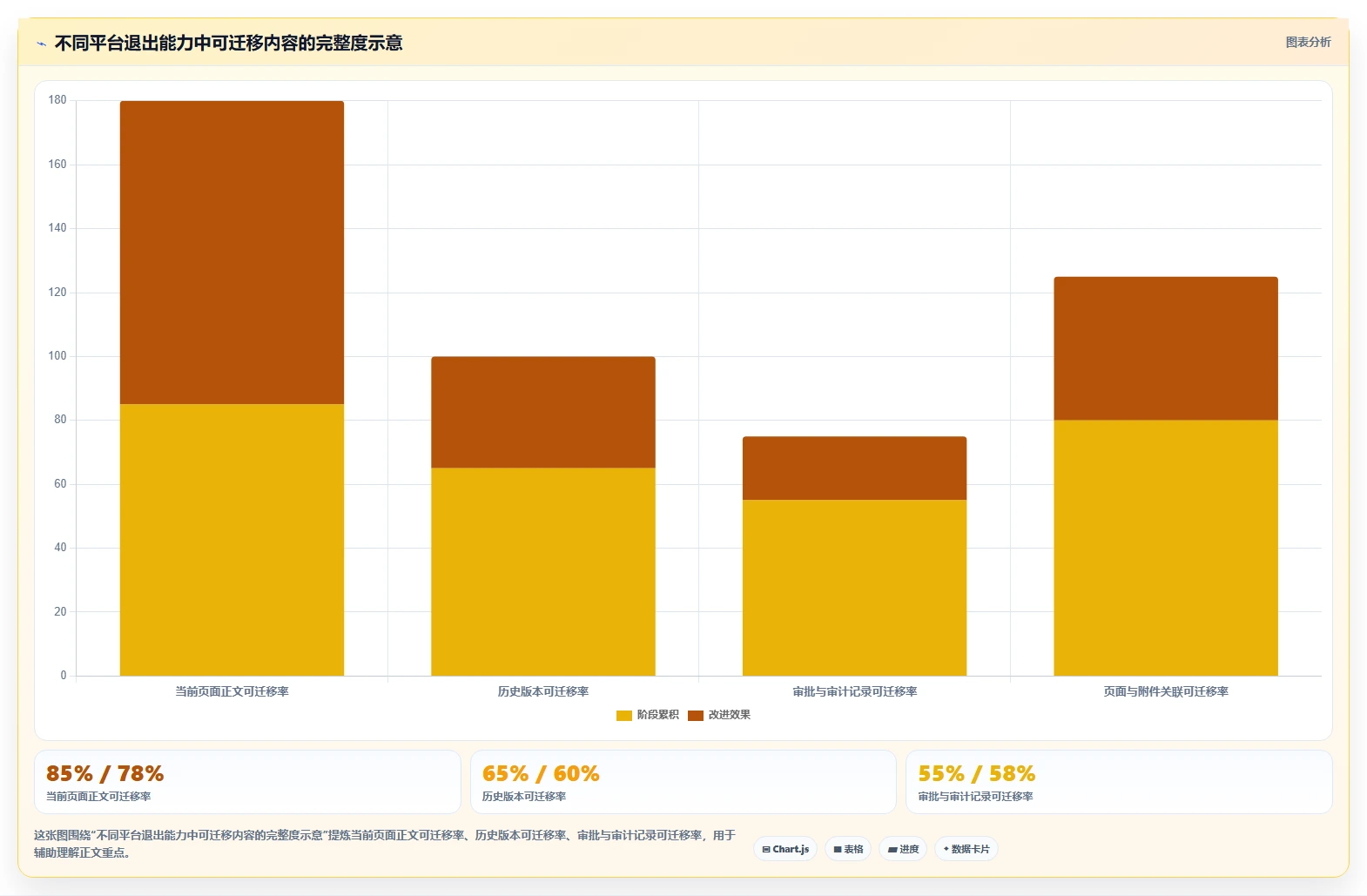Click the yellow segment of the 当前页面正文可迁移率 bar
The height and width of the screenshot is (896, 1367).
tap(232, 540)
